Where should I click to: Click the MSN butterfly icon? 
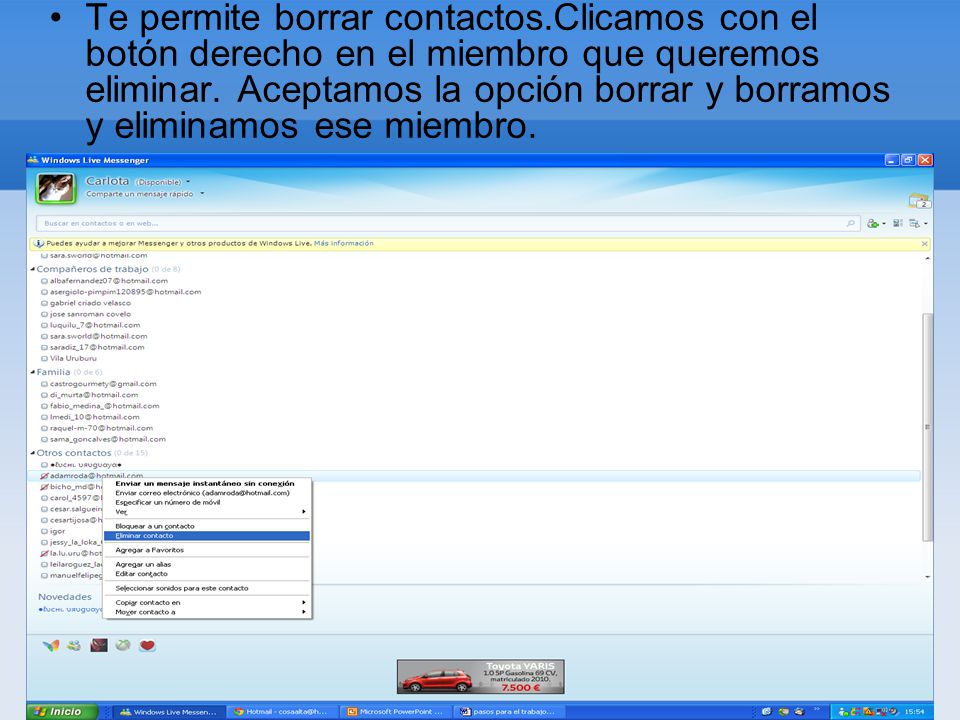point(51,645)
